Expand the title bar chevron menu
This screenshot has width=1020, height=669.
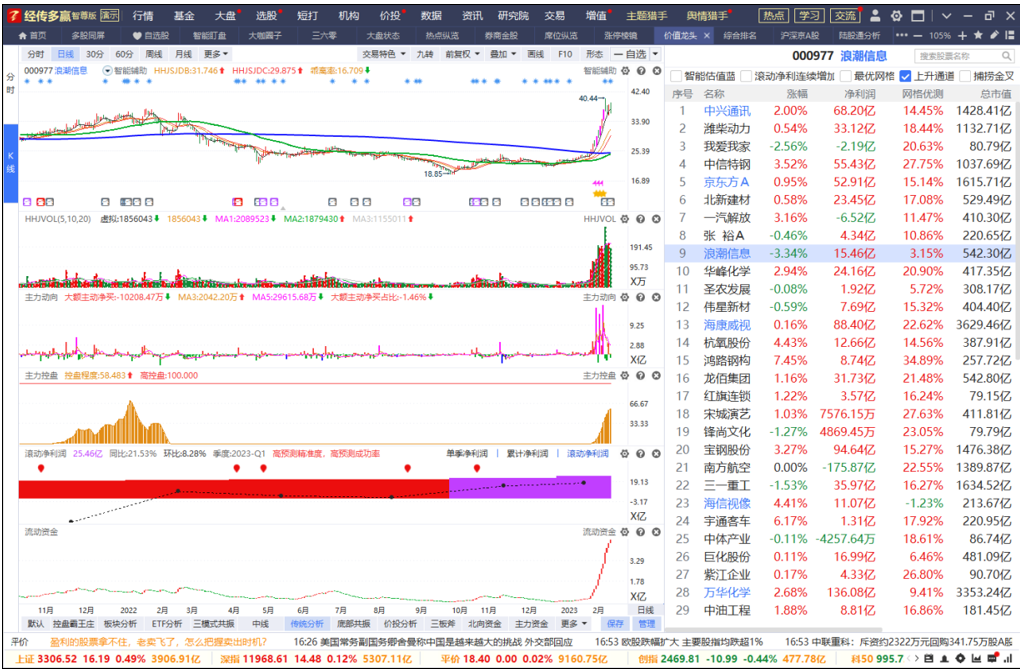pos(946,16)
